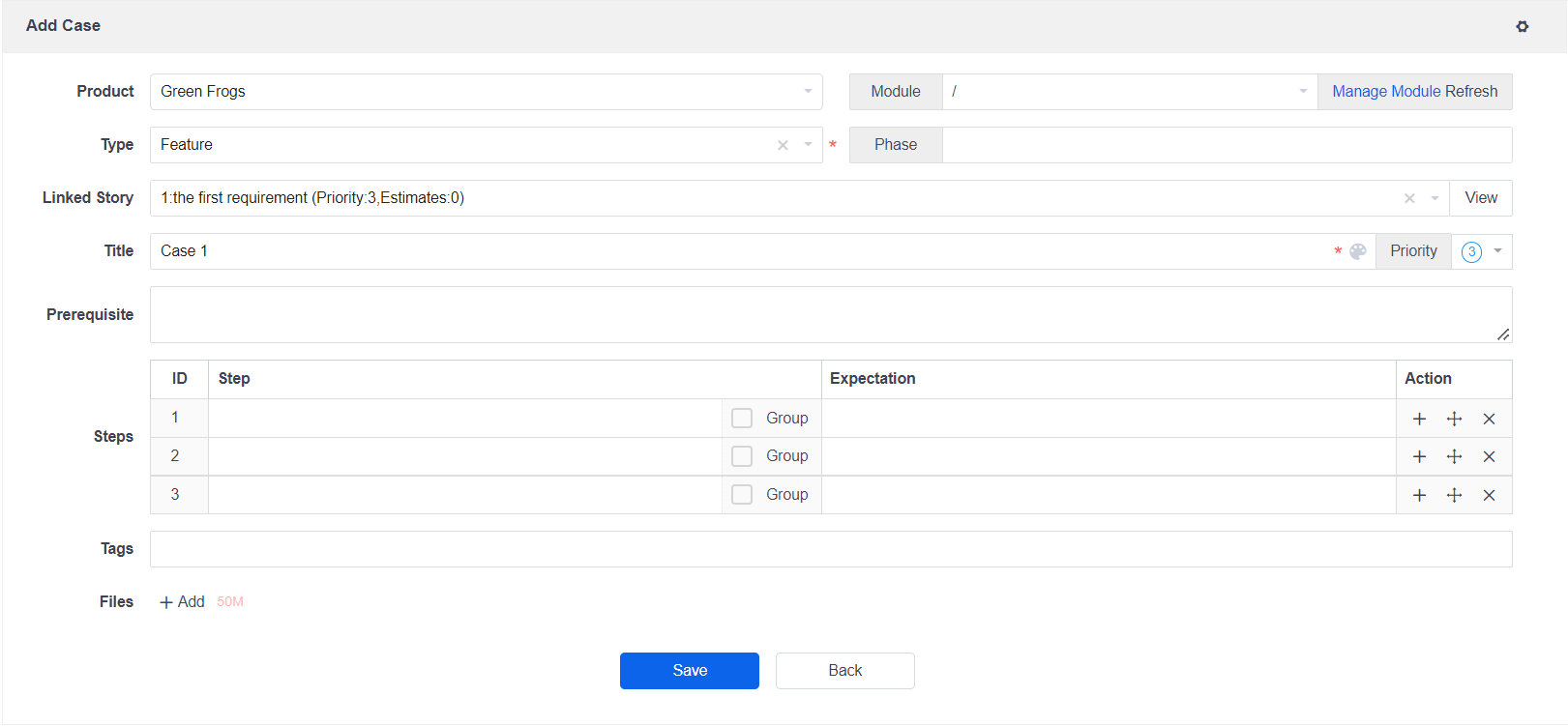Delete step 2 with the X icon
This screenshot has width=1568, height=726.
tap(1489, 456)
